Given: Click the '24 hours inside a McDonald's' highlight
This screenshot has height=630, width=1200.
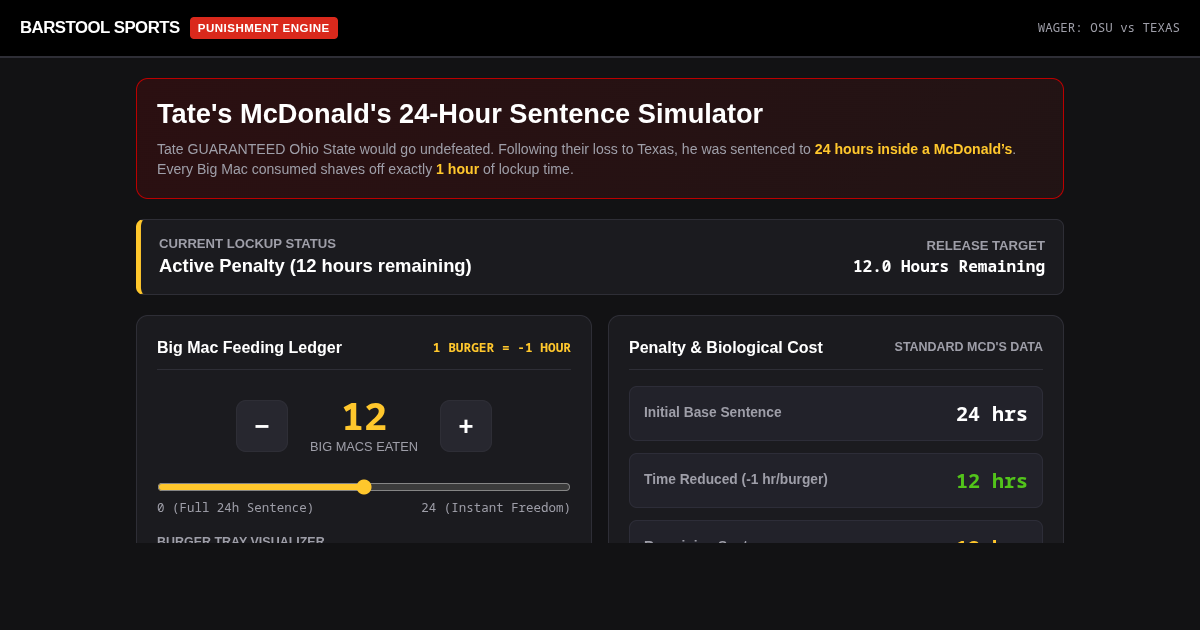Looking at the screenshot, I should [x=913, y=149].
